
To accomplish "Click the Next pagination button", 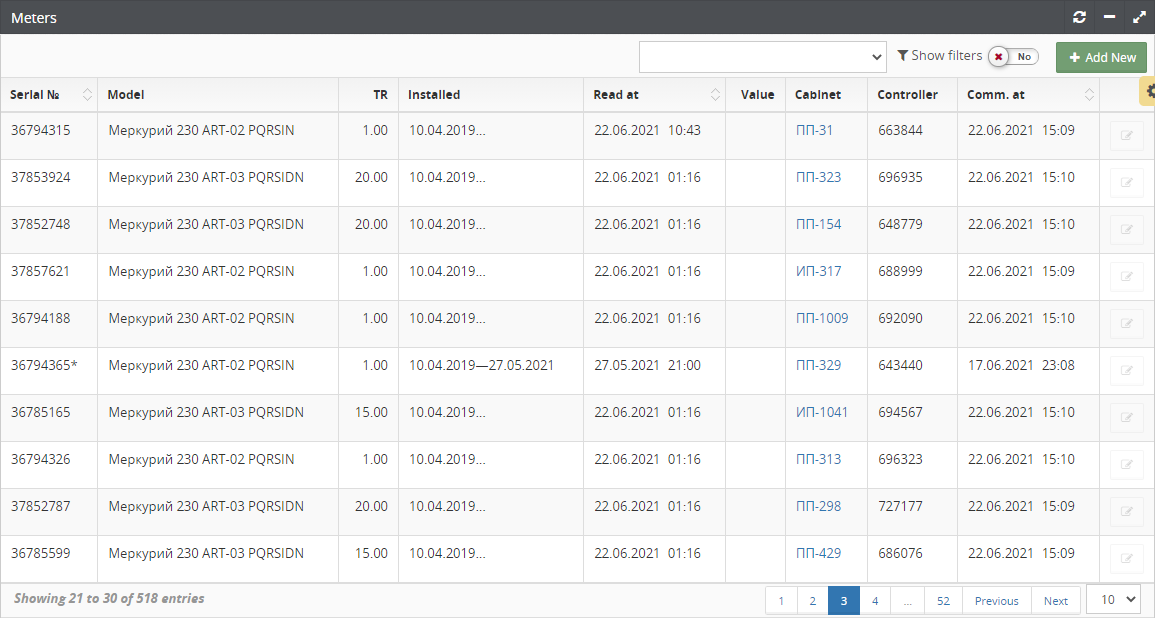I will click(1056, 600).
